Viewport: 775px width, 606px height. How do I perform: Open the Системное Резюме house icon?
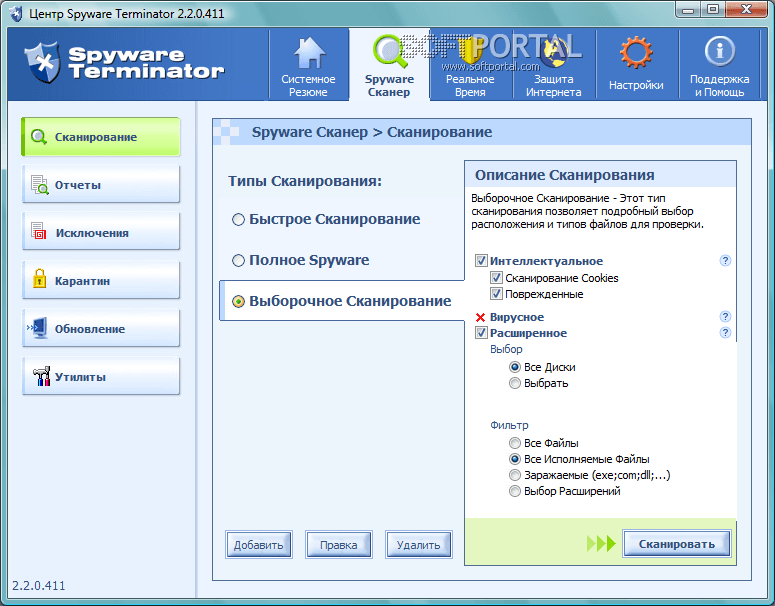(309, 52)
